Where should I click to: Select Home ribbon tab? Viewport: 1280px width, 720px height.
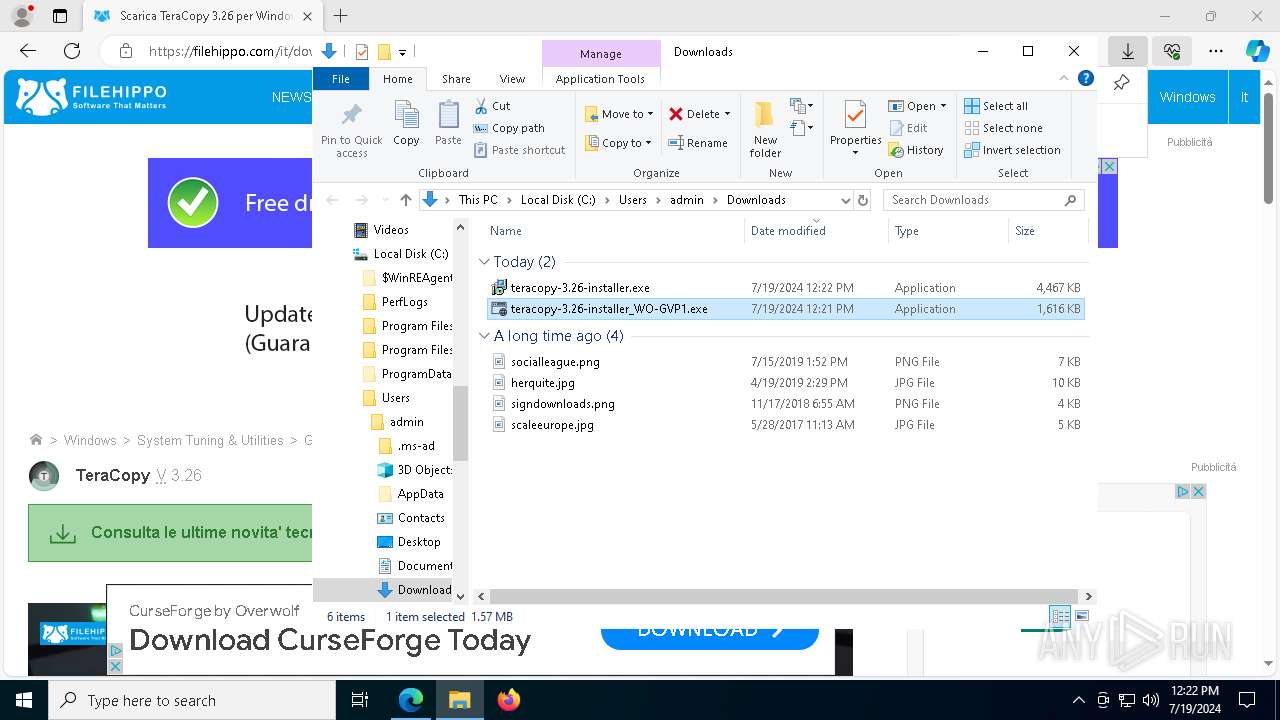click(397, 79)
